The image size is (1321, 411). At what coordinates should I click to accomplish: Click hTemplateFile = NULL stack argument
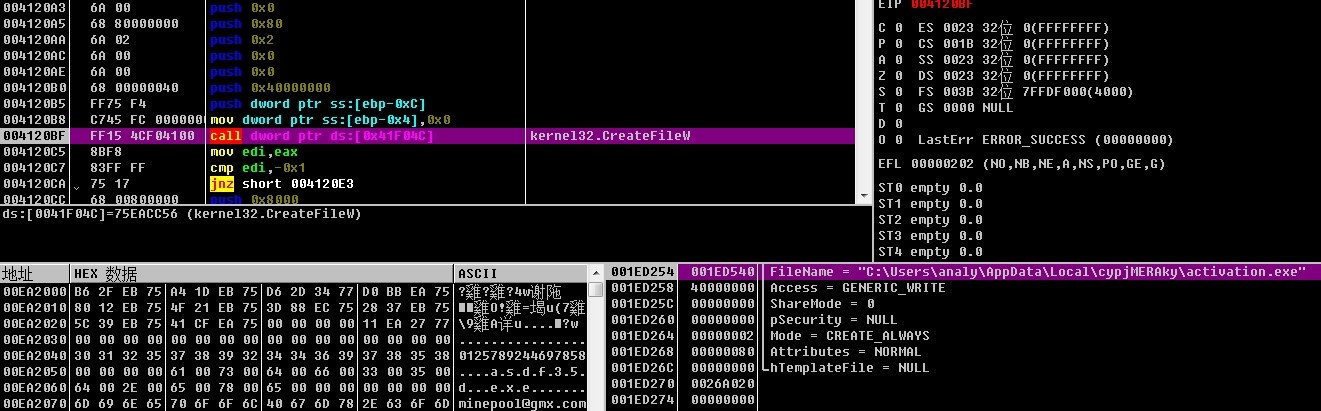coord(849,368)
